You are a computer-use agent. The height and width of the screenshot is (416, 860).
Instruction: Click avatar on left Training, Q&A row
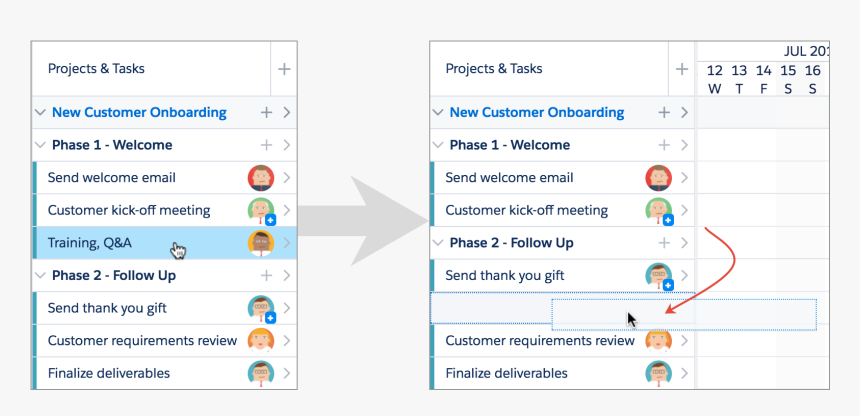click(261, 243)
